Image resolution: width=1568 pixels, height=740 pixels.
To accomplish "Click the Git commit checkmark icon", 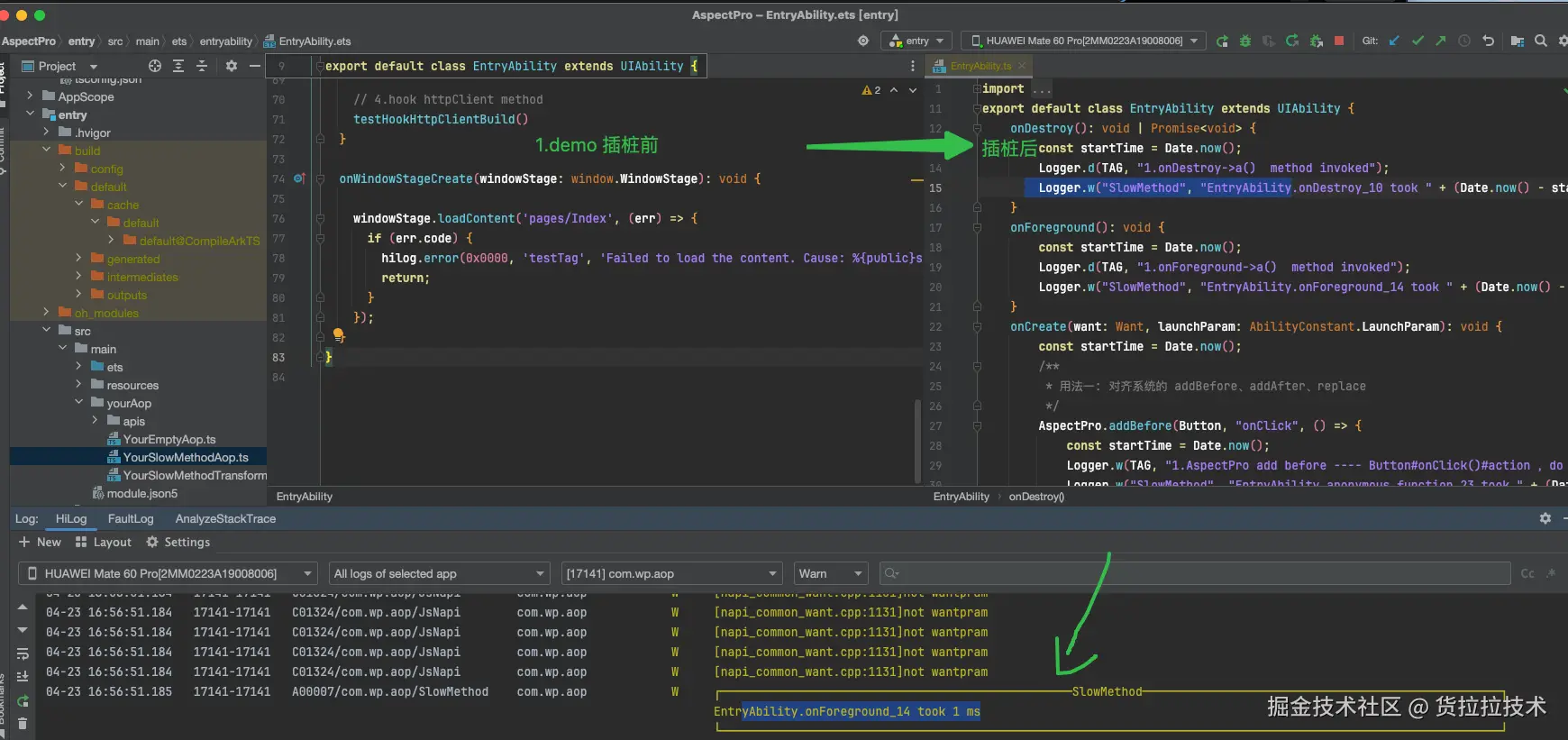I will [1418, 41].
